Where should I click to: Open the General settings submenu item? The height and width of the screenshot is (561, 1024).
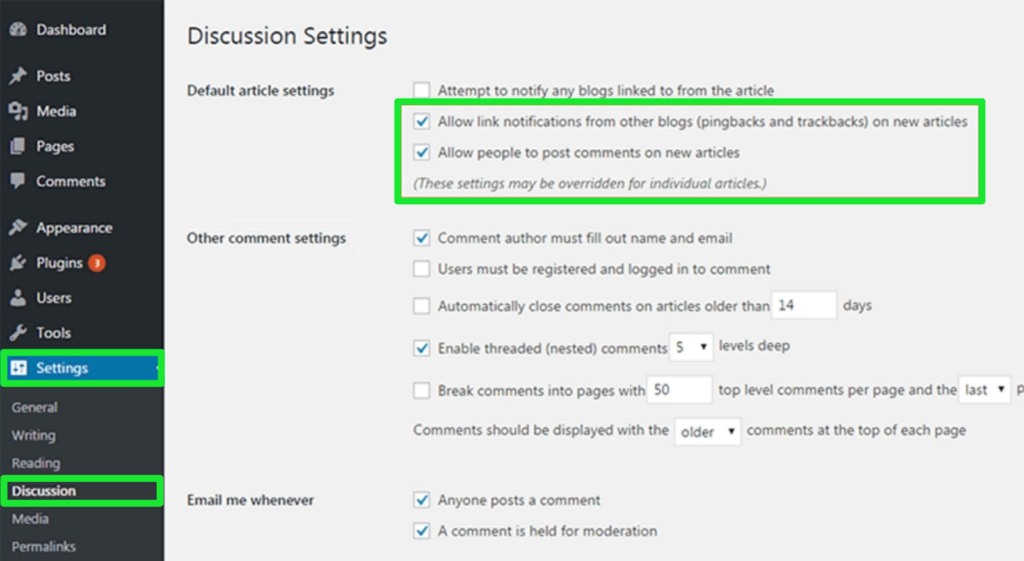[x=35, y=408]
